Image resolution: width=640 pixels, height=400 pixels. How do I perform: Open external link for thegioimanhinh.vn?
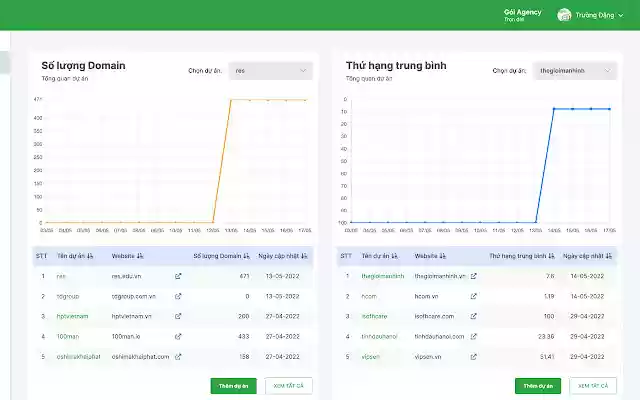pyautogui.click(x=473, y=276)
